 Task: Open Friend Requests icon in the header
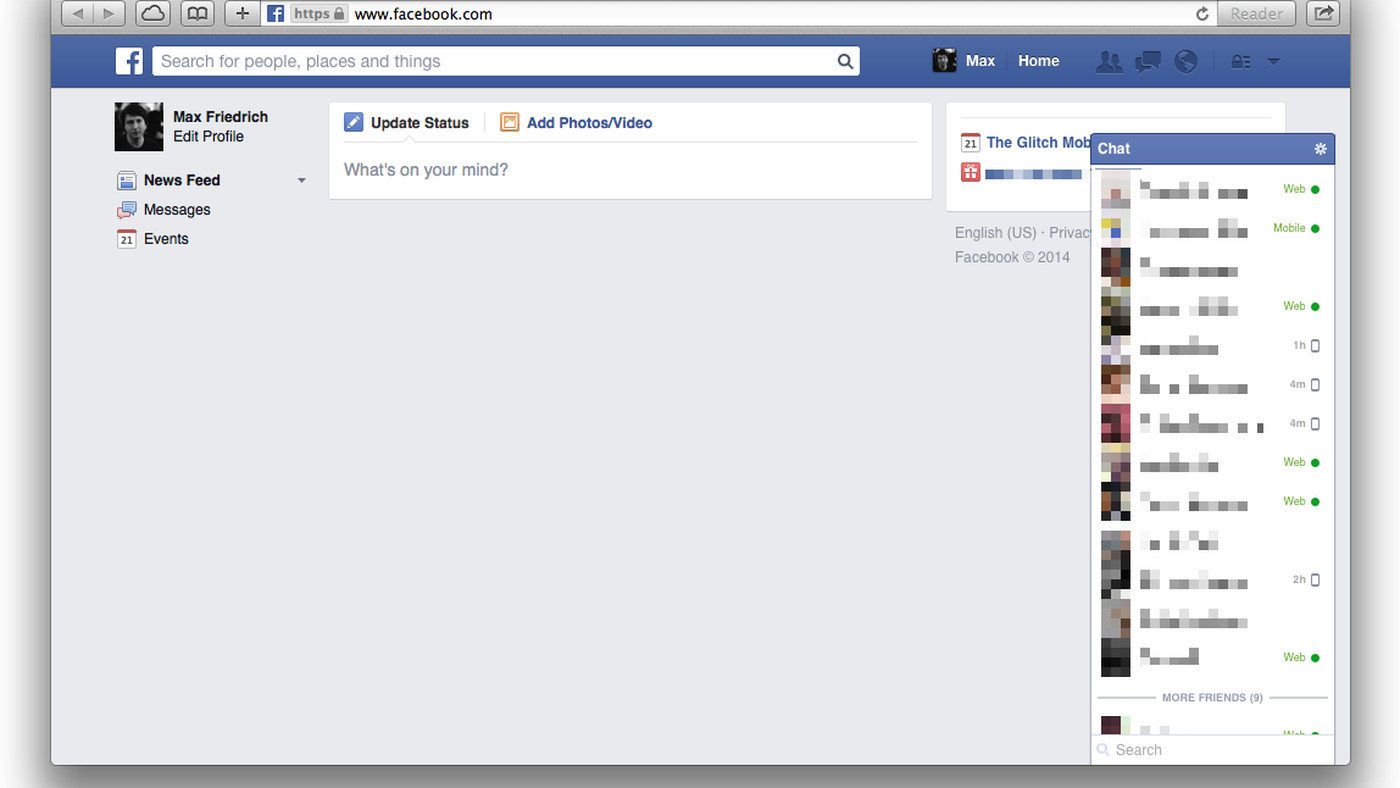(1109, 61)
